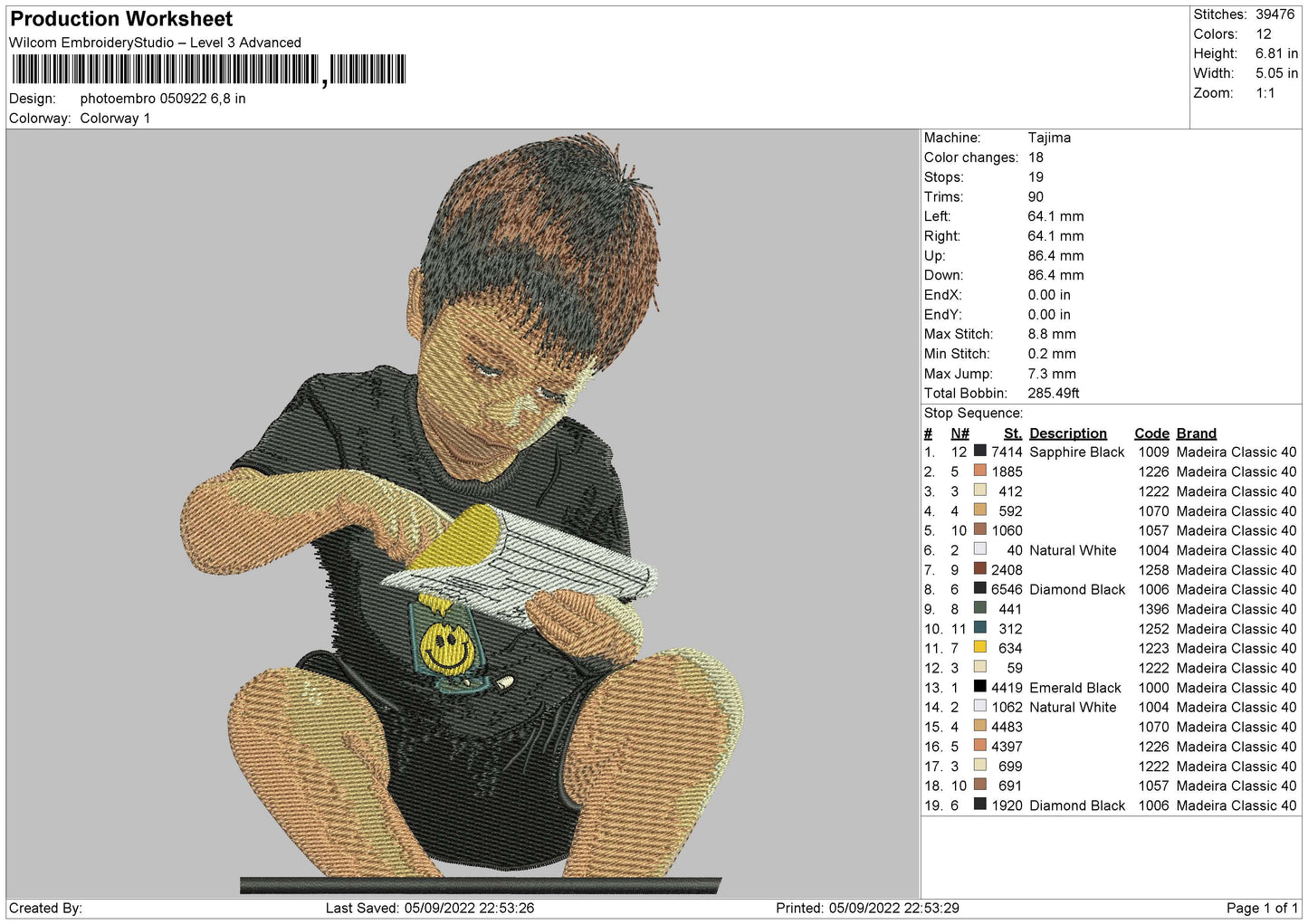
Task: Select the Stop Sequence heading
Action: (x=973, y=414)
